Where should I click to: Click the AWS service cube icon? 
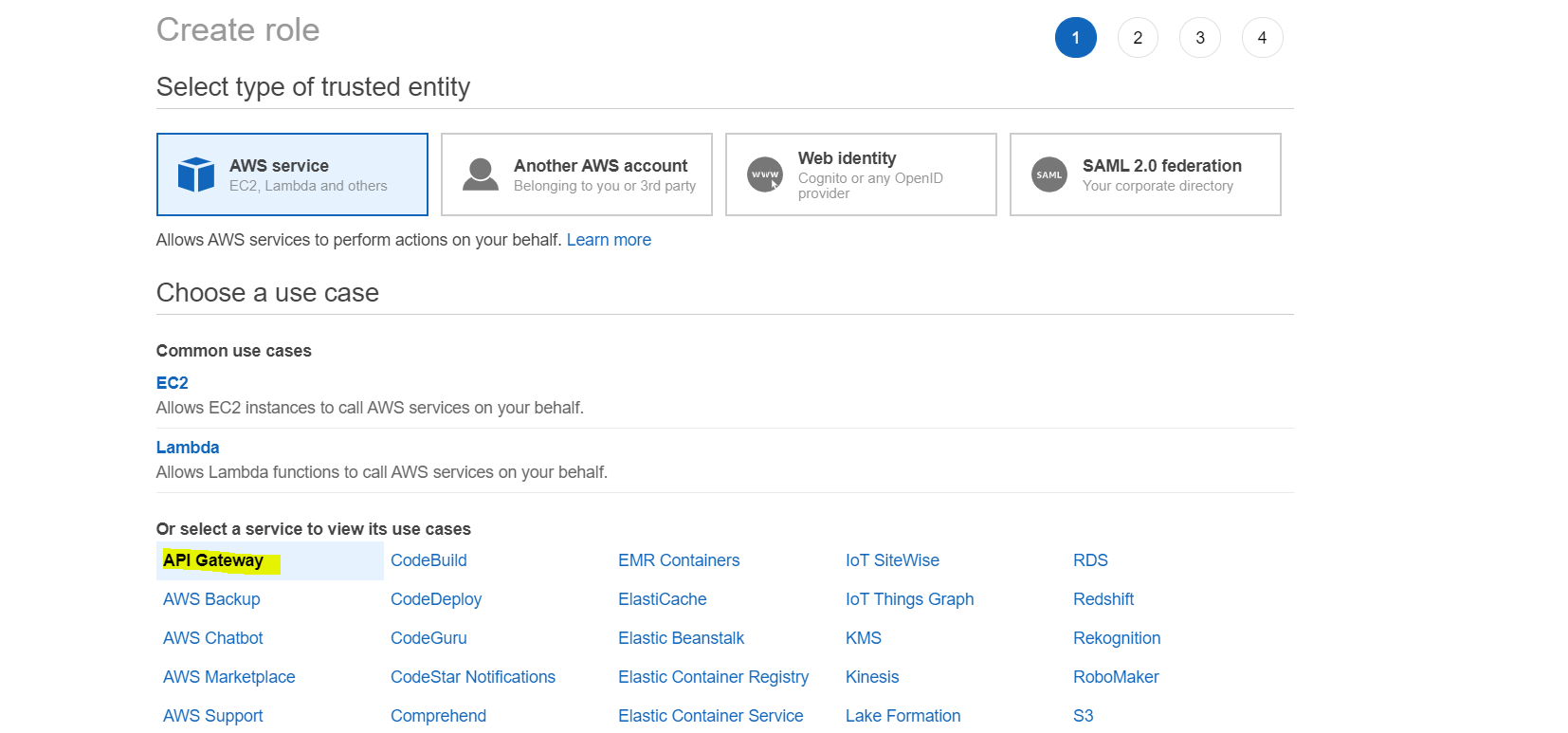(x=196, y=174)
